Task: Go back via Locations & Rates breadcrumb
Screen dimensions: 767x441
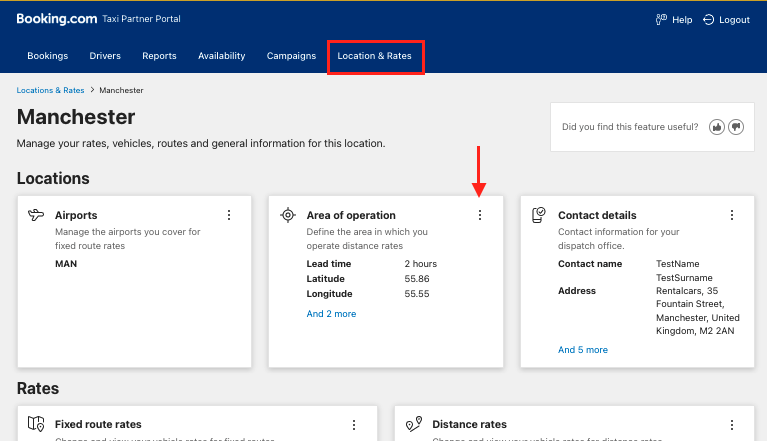Action: point(50,90)
